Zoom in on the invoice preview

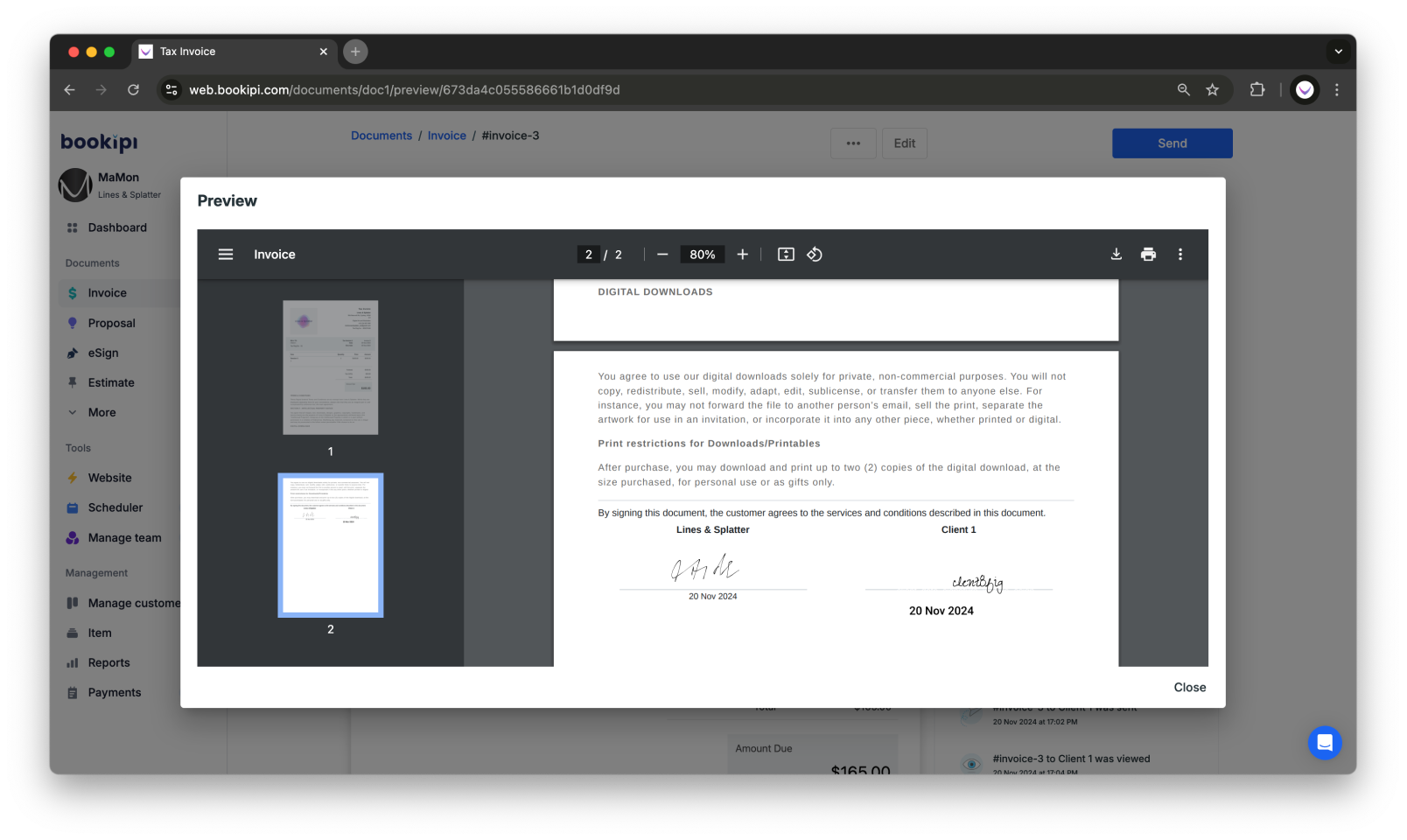[742, 254]
